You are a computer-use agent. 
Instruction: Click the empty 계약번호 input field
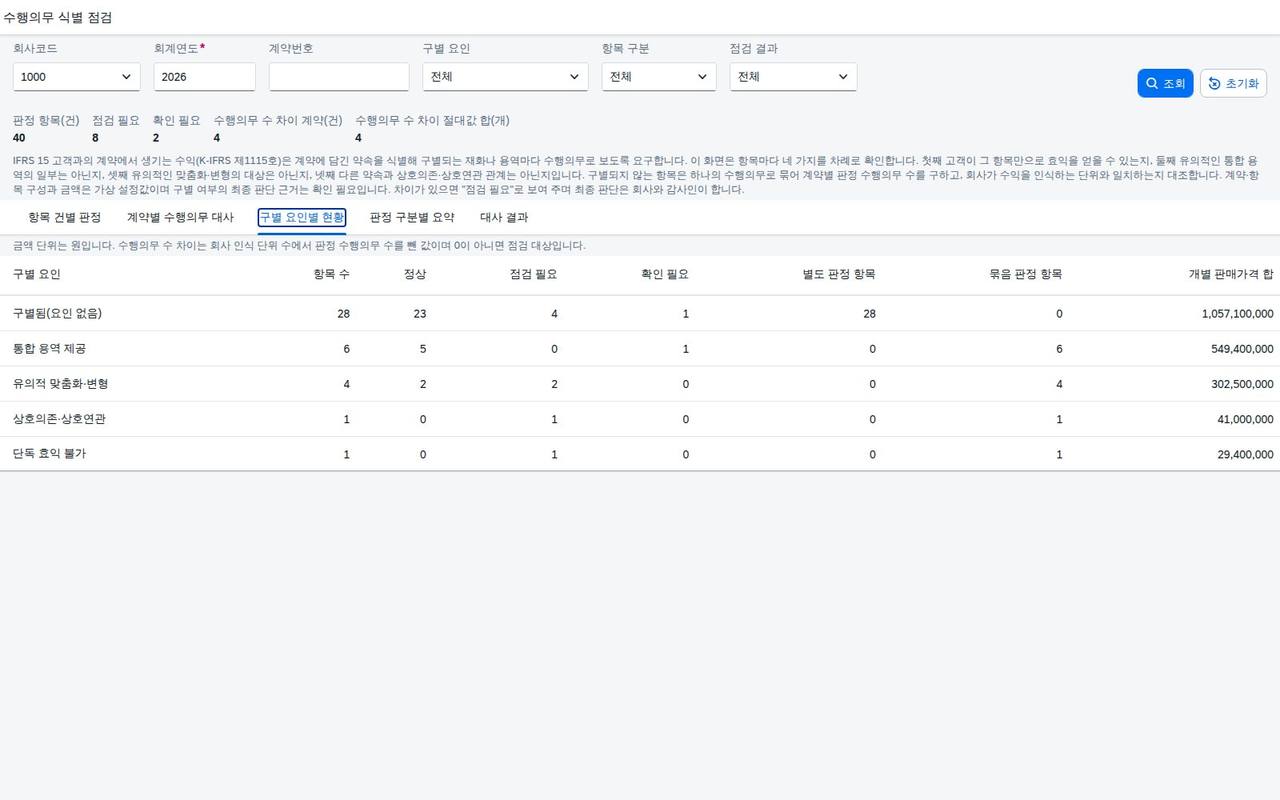tap(339, 77)
